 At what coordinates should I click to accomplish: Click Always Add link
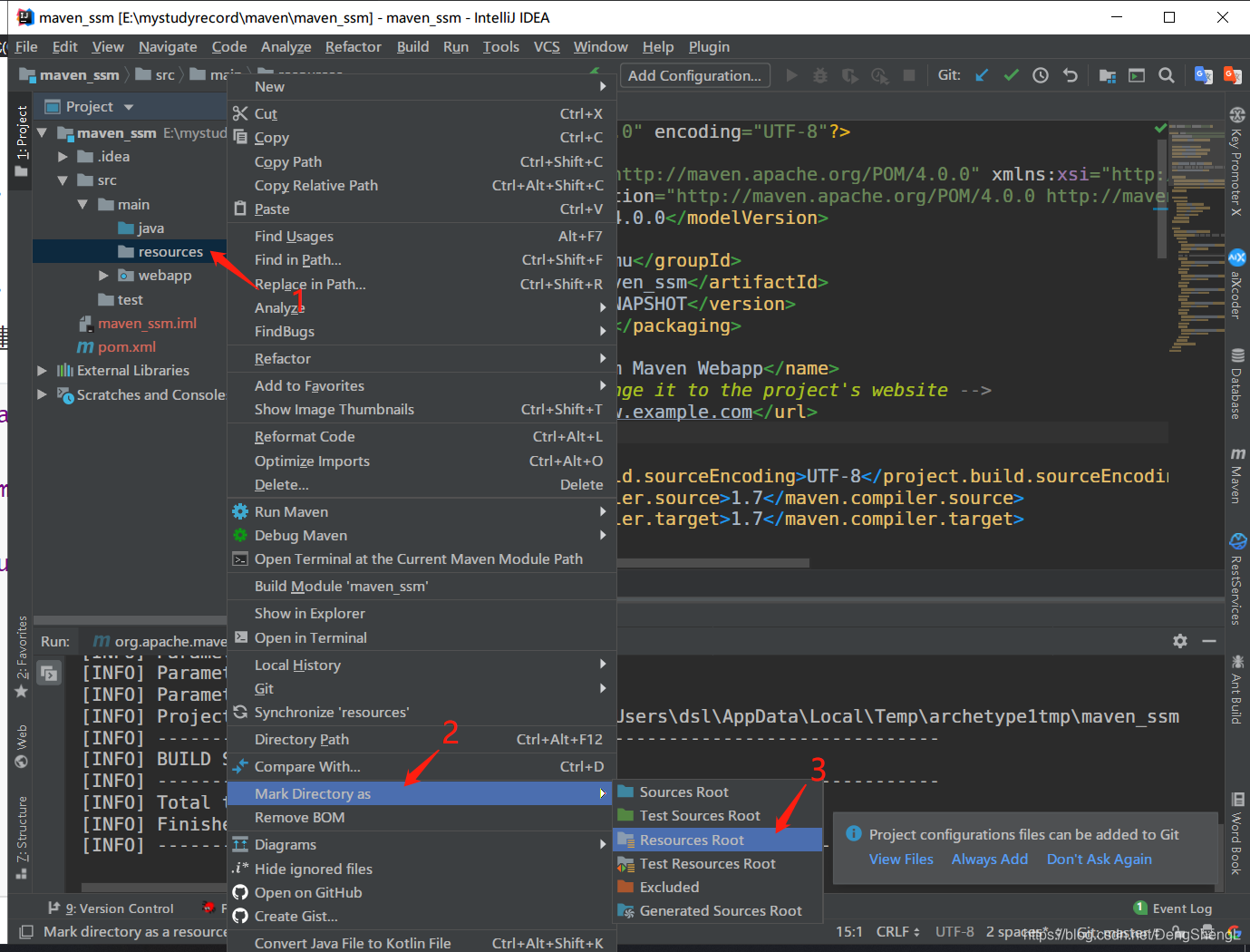tap(990, 860)
